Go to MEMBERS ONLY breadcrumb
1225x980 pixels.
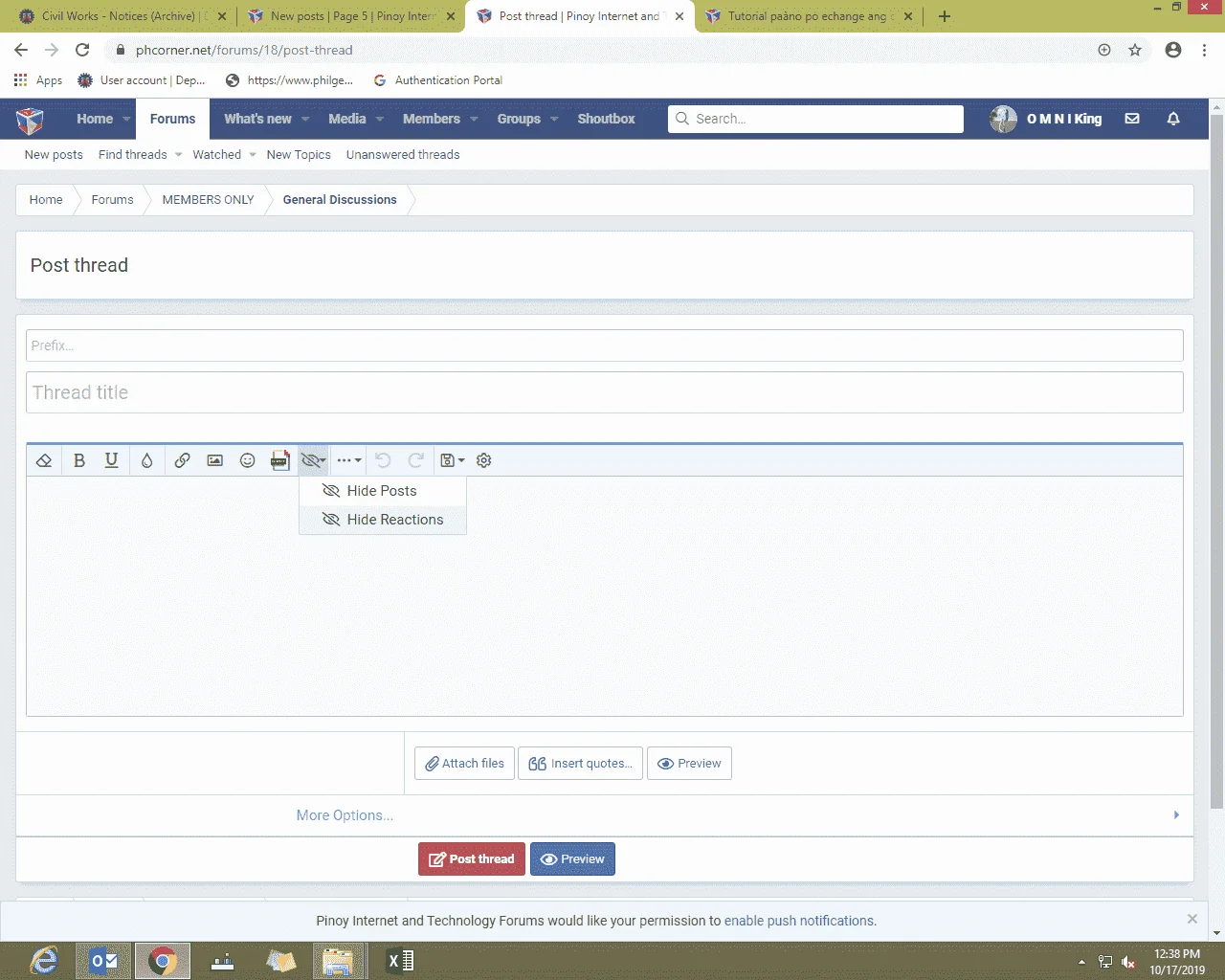point(208,200)
